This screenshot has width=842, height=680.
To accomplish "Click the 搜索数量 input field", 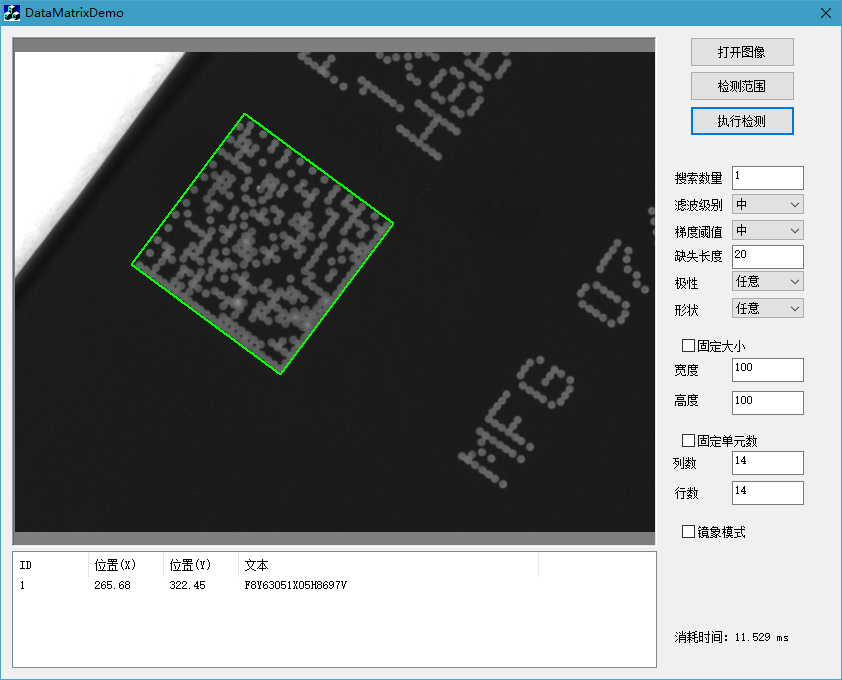I will pos(767,177).
